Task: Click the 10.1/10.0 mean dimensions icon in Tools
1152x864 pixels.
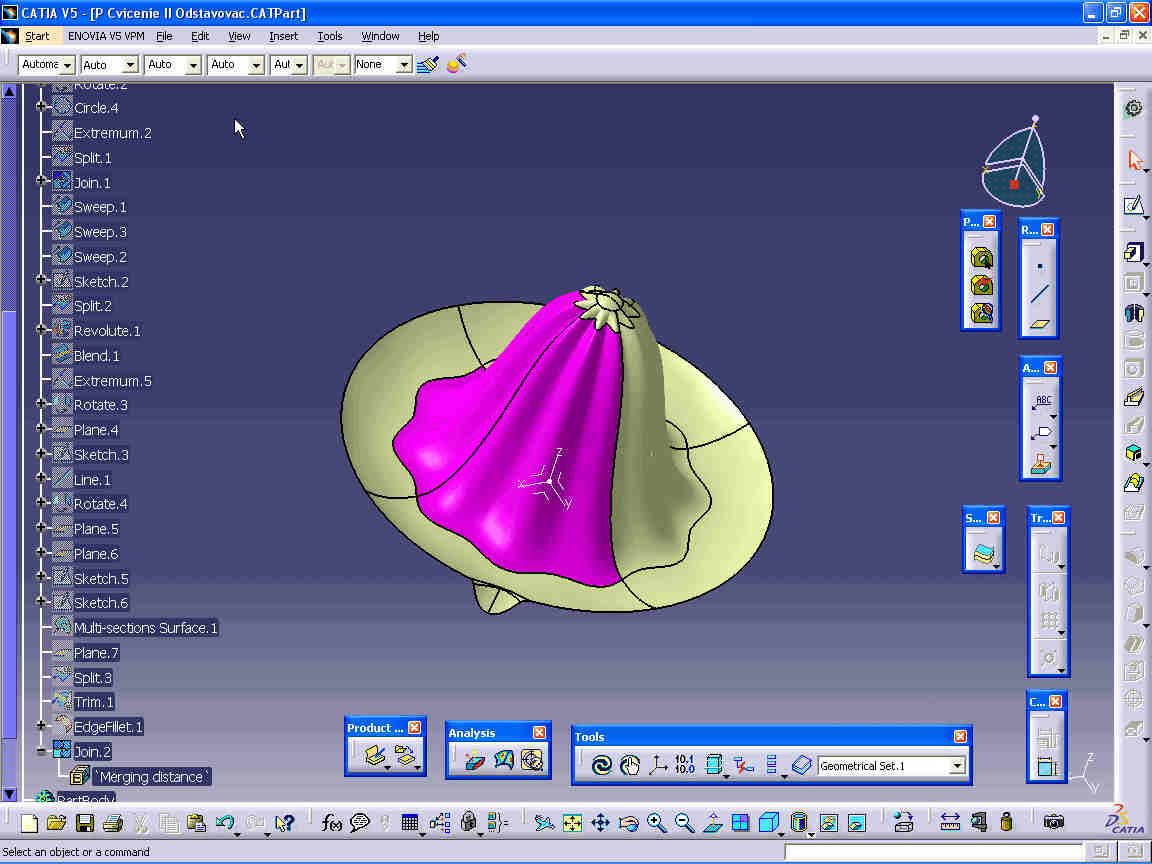Action: (x=685, y=766)
